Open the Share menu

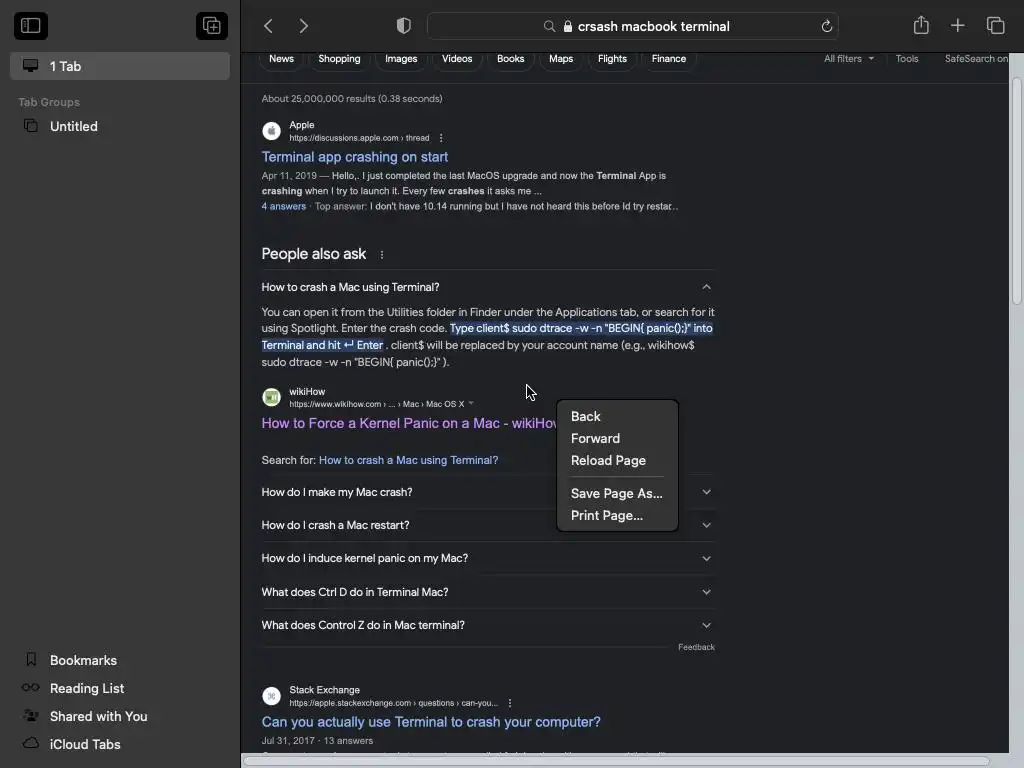pyautogui.click(x=921, y=25)
